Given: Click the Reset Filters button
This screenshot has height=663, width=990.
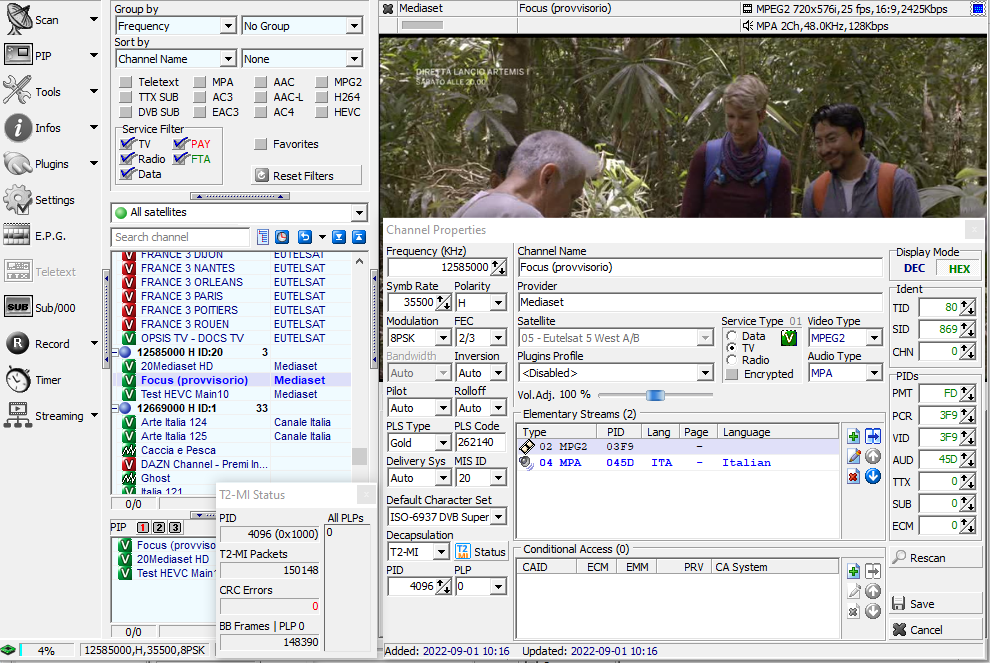Looking at the screenshot, I should pos(307,176).
